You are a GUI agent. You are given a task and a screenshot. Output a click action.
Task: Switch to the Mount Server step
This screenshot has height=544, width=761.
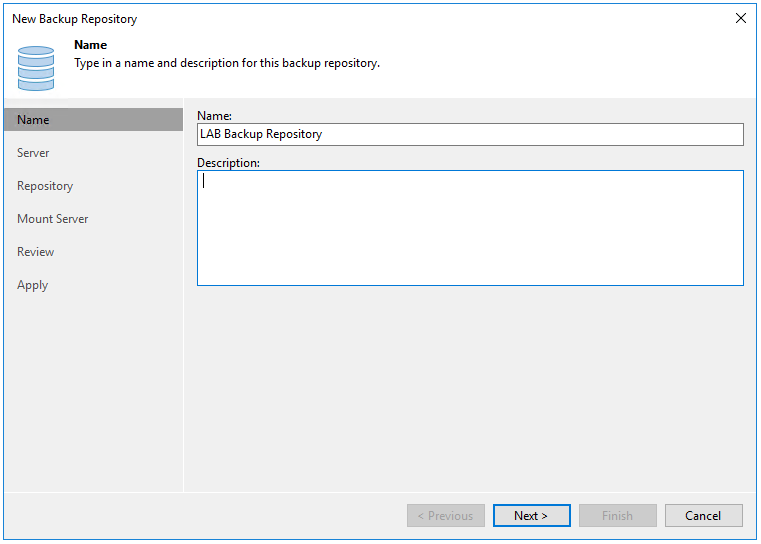pos(53,219)
